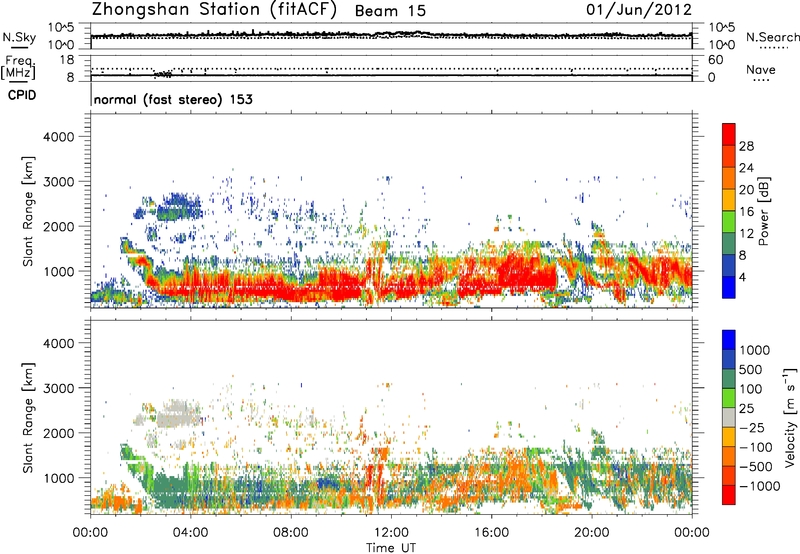Click the "4000" tick of the power panel
The image size is (800, 554).
59,137
